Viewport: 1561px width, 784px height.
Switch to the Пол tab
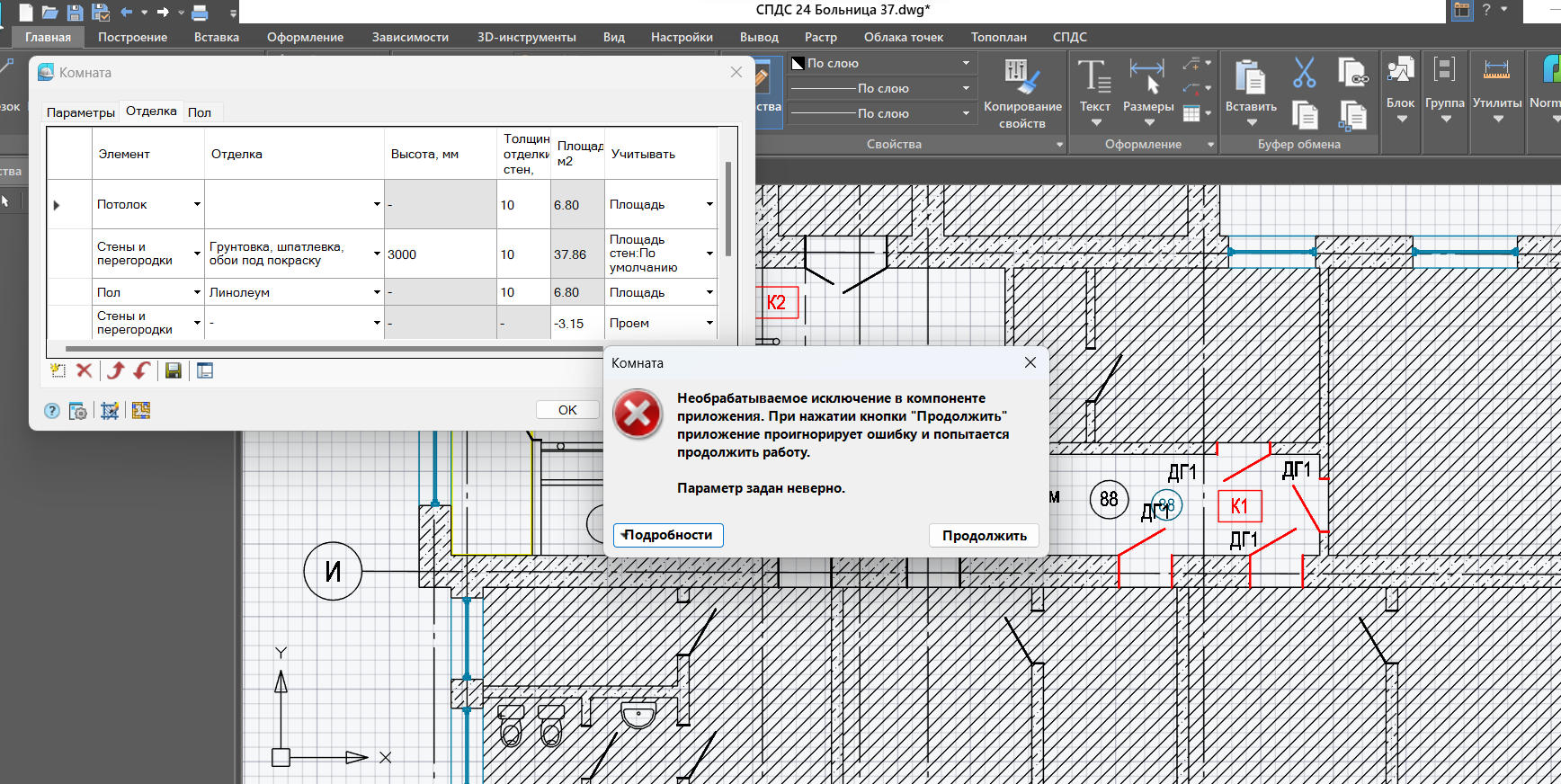coord(200,112)
